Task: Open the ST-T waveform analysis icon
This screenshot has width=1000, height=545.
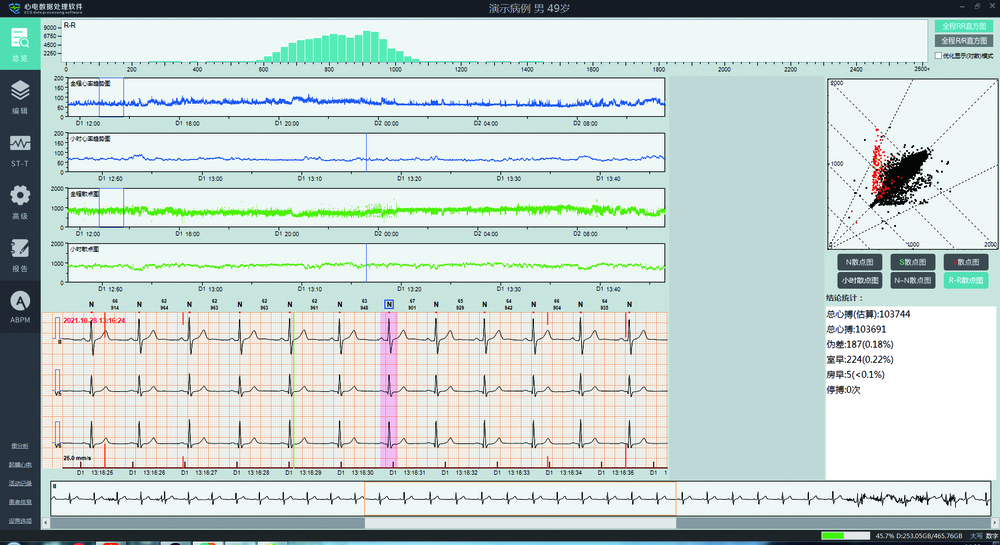Action: (x=20, y=145)
